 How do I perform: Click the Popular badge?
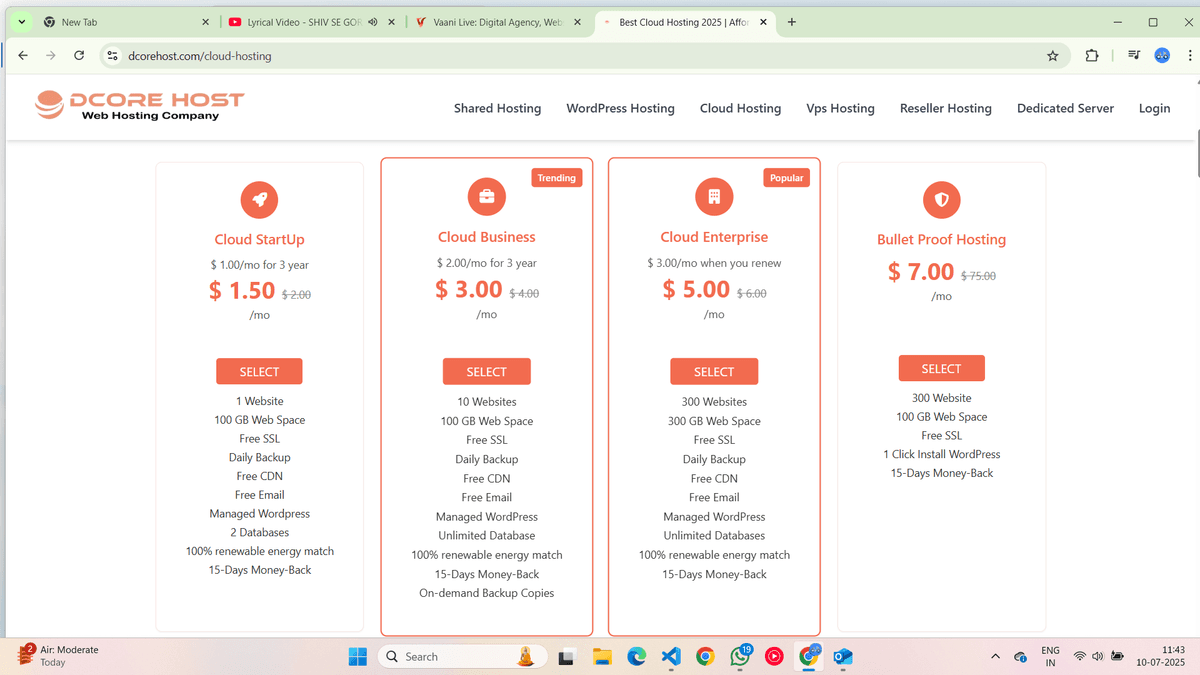pyautogui.click(x=787, y=178)
